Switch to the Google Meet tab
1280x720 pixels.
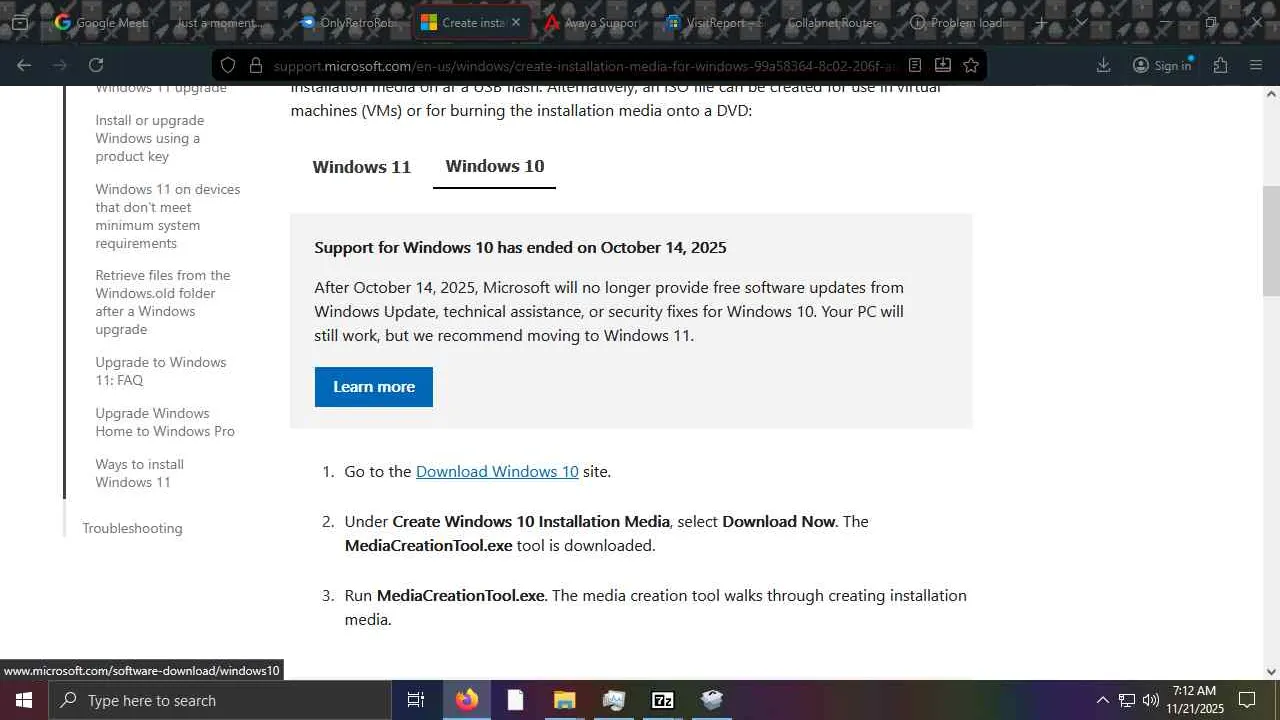pos(101,22)
